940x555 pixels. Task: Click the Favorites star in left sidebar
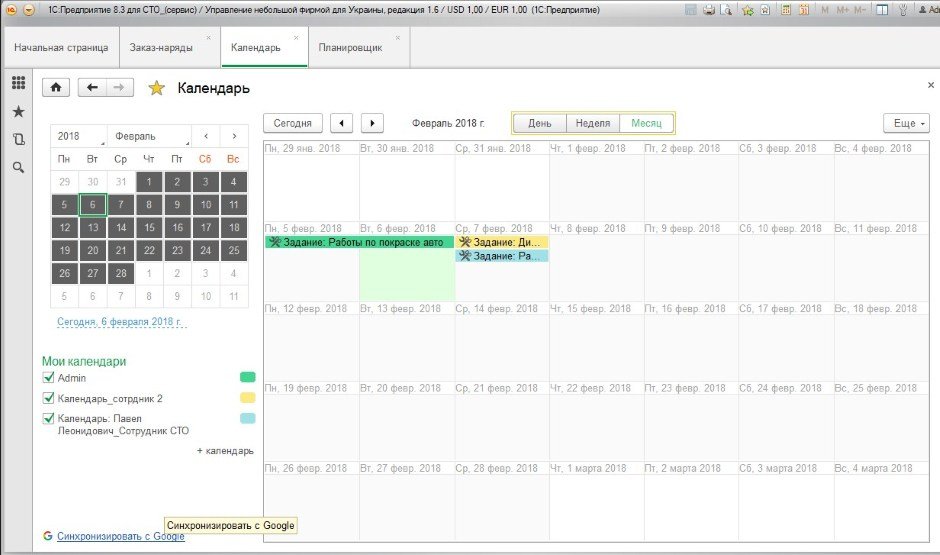[18, 111]
